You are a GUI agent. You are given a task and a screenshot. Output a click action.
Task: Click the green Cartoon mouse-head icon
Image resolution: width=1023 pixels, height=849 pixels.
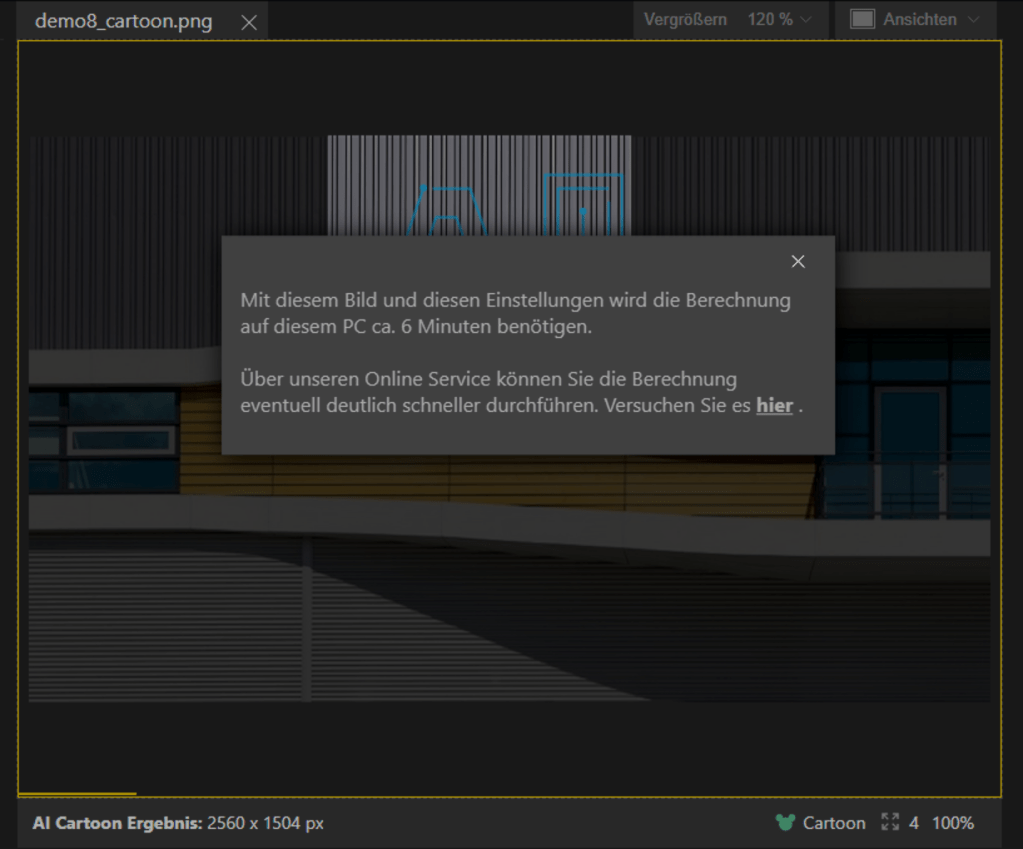(785, 823)
